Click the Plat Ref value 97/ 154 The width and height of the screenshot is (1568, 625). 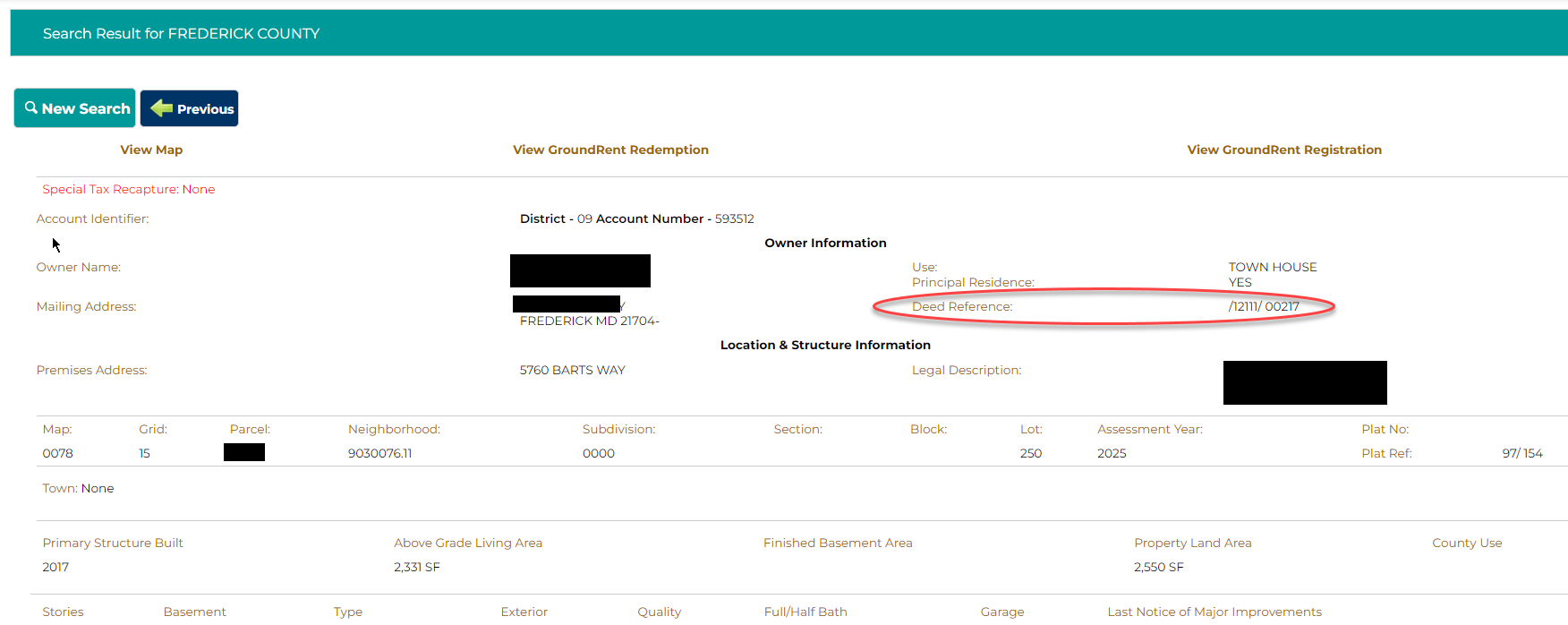click(x=1521, y=453)
